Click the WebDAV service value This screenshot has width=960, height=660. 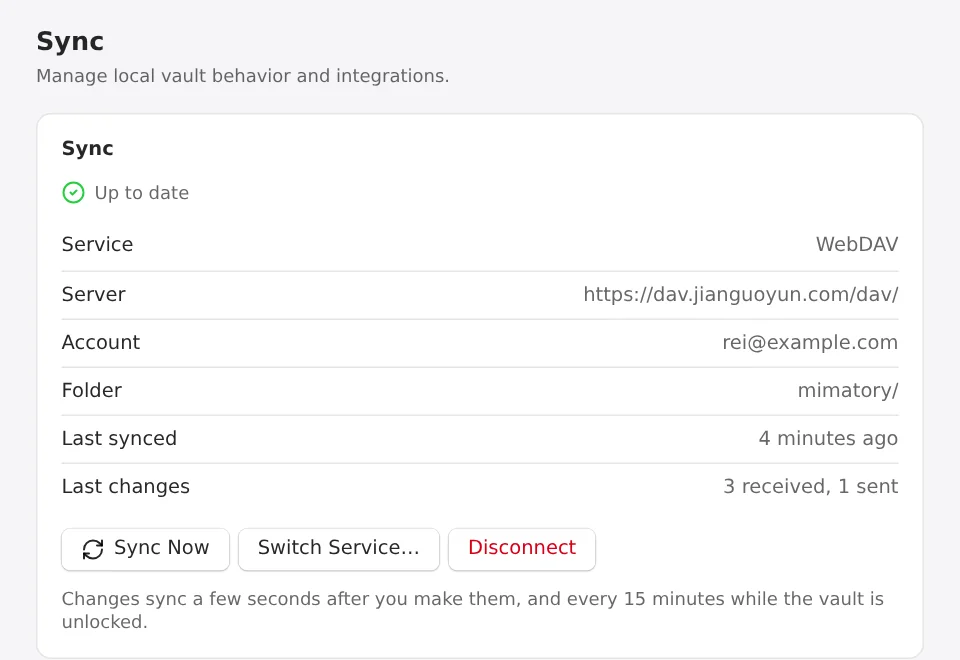[857, 244]
